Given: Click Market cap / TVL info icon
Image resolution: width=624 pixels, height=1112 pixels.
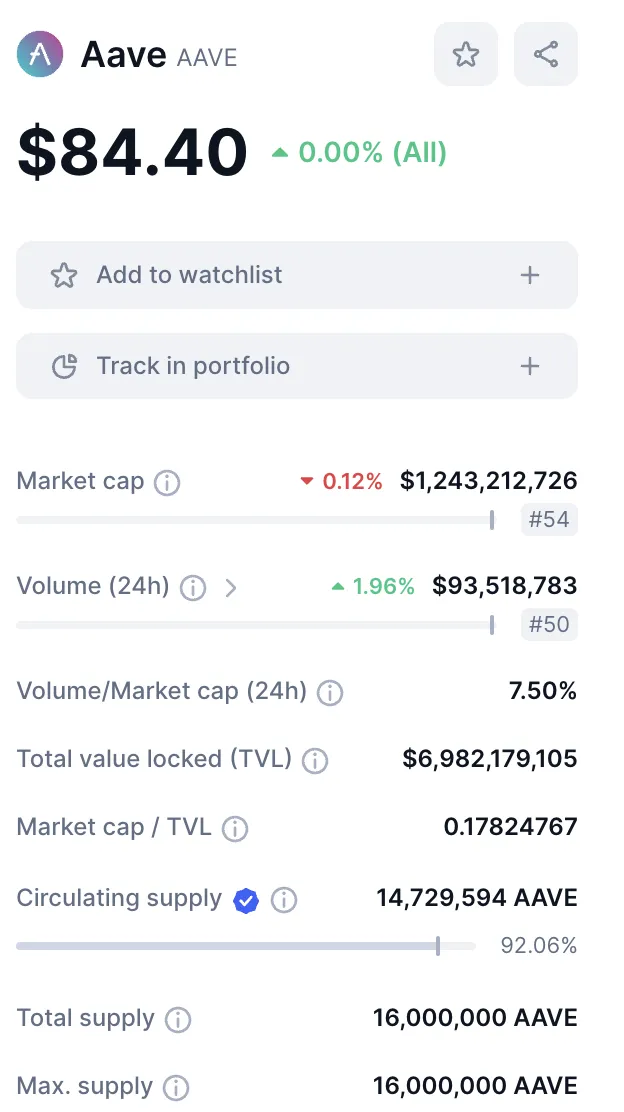Looking at the screenshot, I should [x=235, y=828].
